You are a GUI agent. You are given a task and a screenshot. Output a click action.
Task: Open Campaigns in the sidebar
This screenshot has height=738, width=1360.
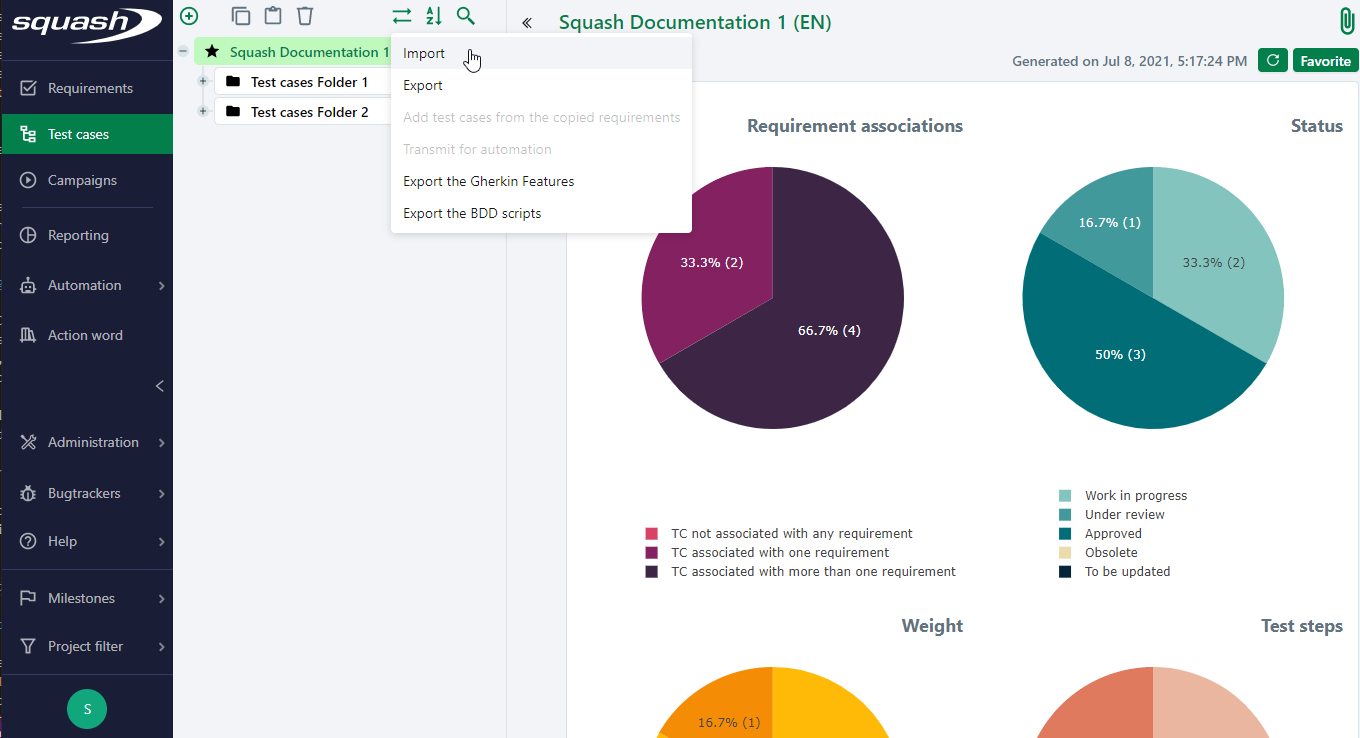pyautogui.click(x=82, y=181)
